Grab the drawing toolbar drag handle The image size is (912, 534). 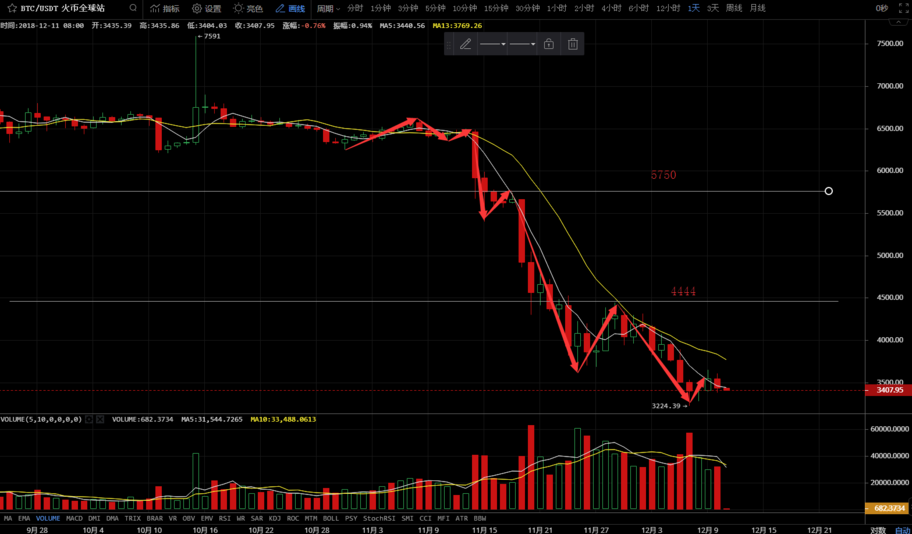coord(450,44)
